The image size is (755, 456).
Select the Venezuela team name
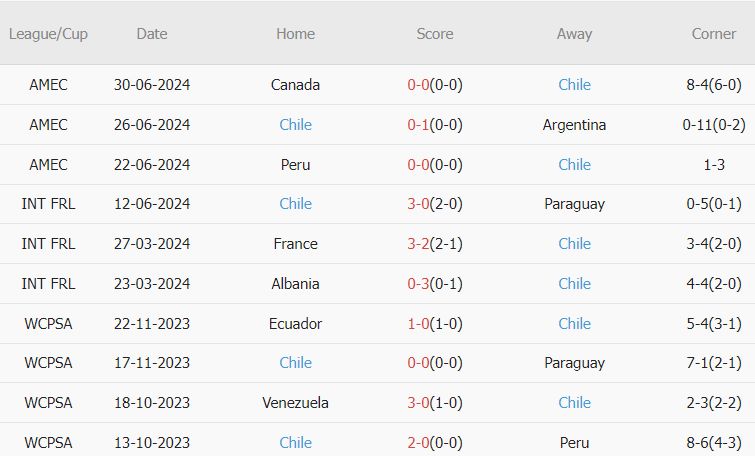pos(295,403)
